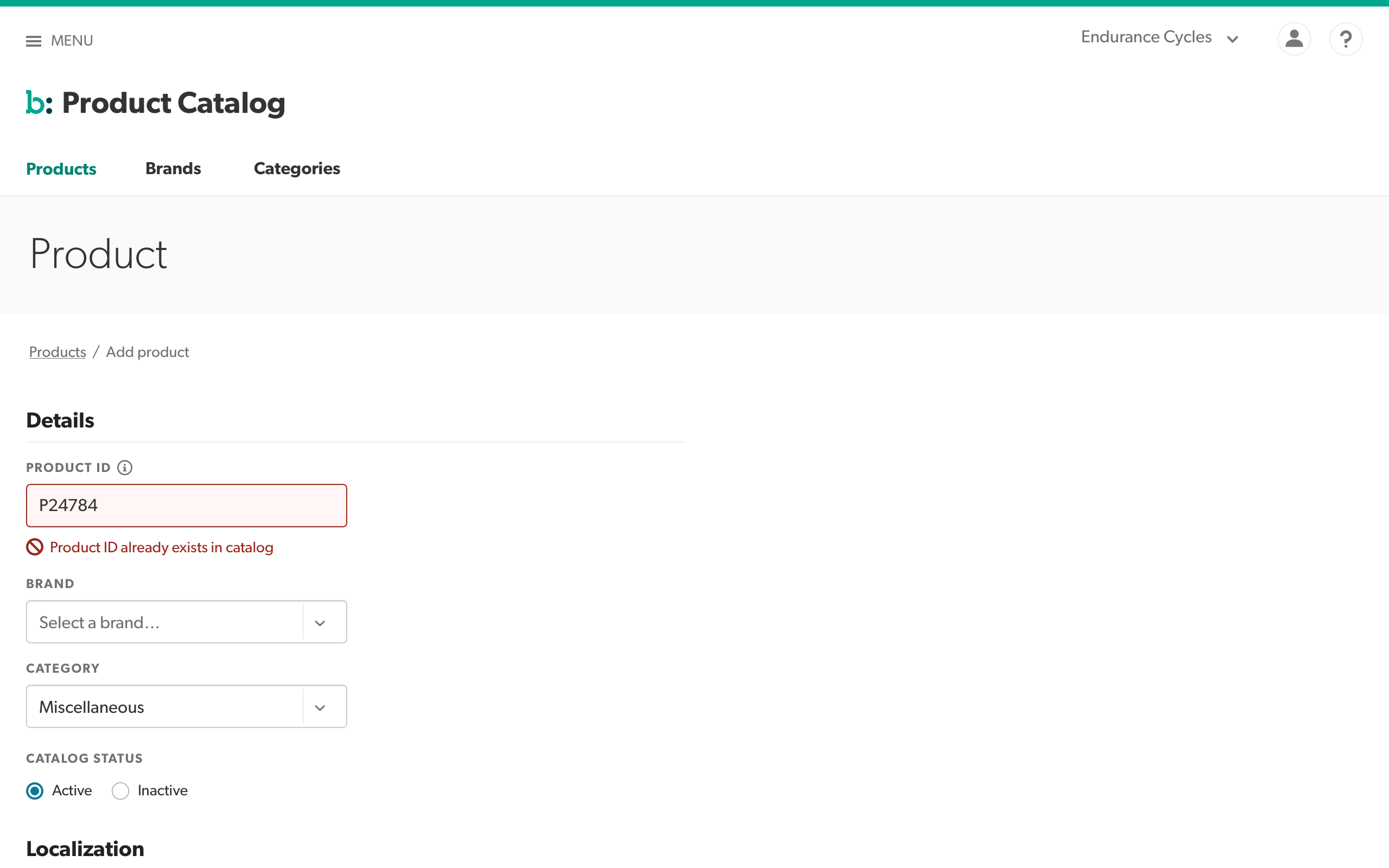Expand the Endurance Cycles account dropdown
This screenshot has height=868, width=1389.
pos(1160,37)
